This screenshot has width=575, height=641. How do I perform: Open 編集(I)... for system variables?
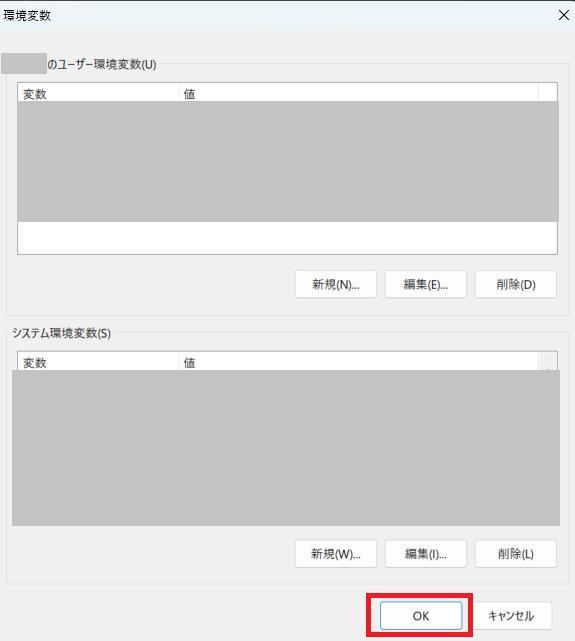(x=425, y=554)
